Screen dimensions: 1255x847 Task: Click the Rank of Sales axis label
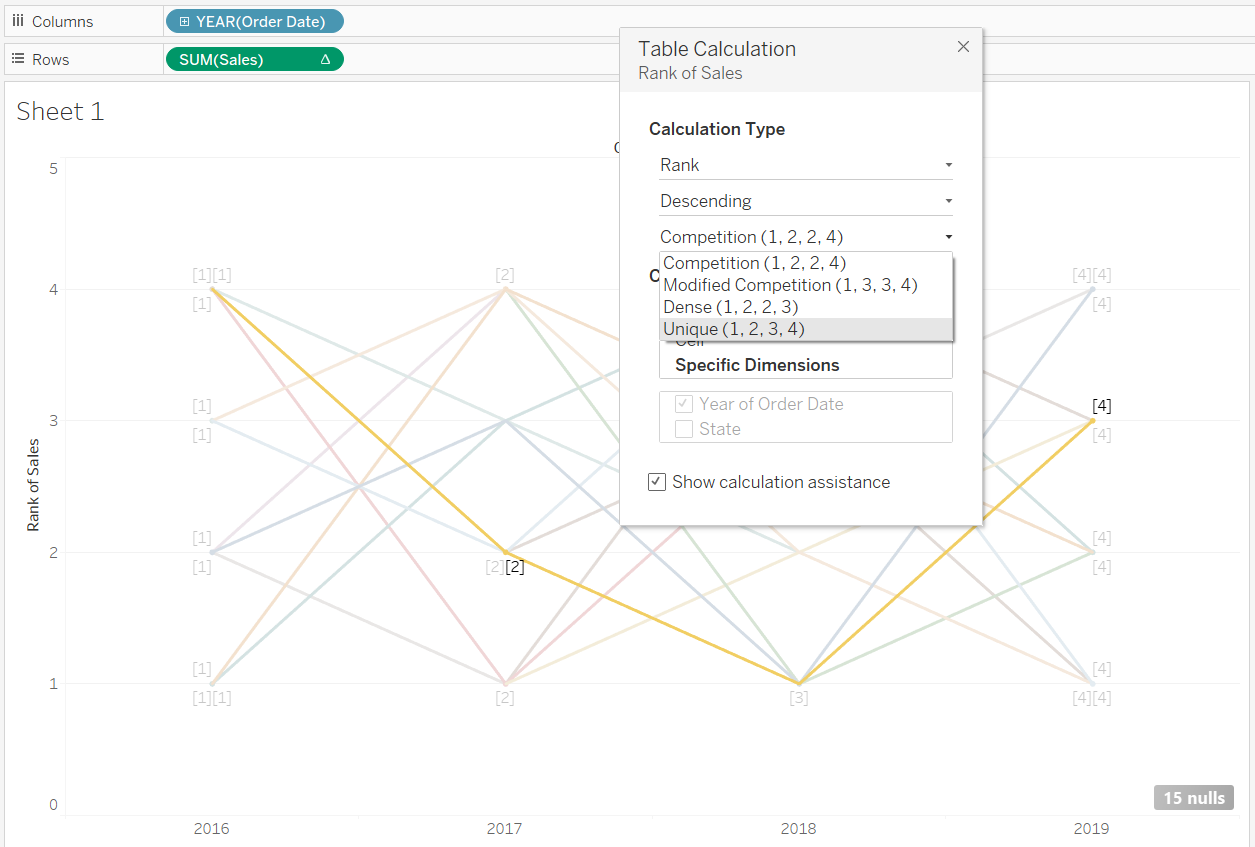click(x=34, y=485)
